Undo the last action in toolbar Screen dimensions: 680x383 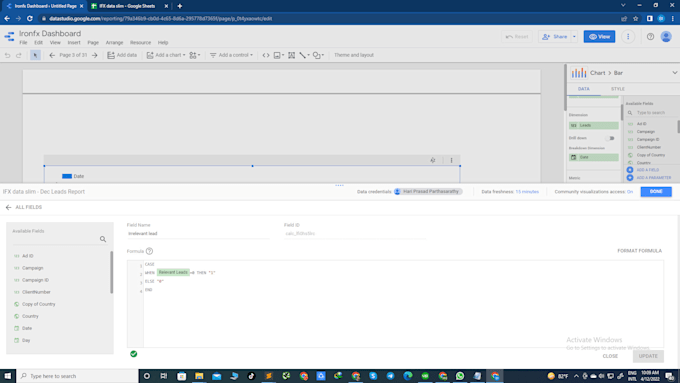[x=7, y=55]
